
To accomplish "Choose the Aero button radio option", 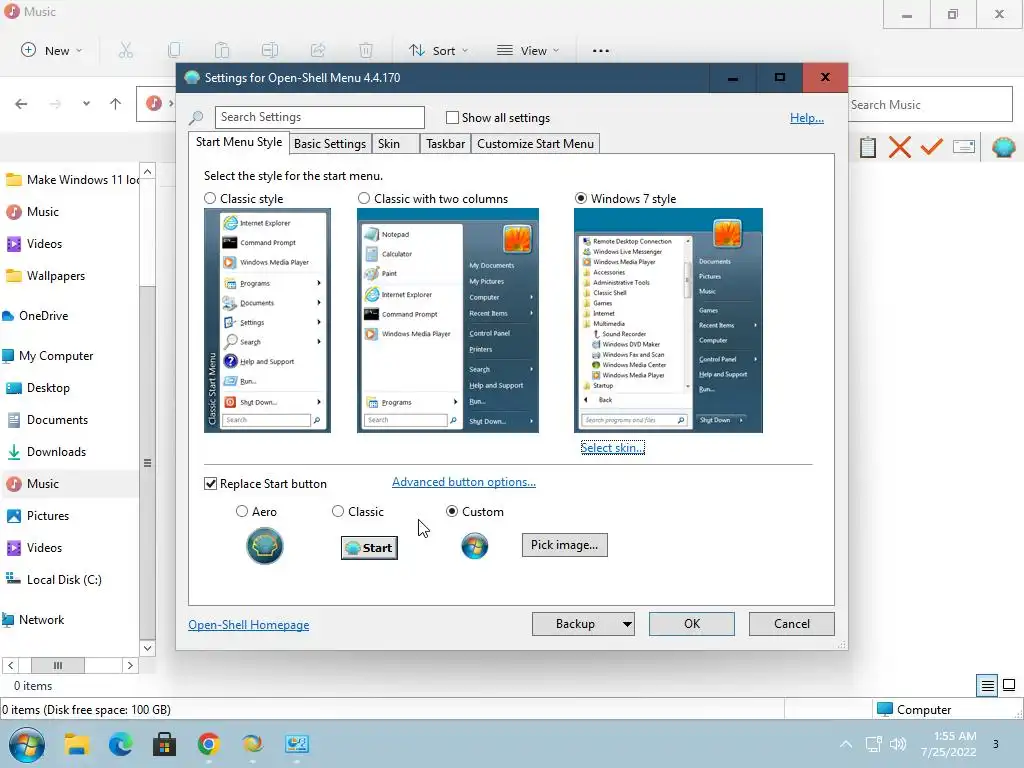I will point(242,511).
